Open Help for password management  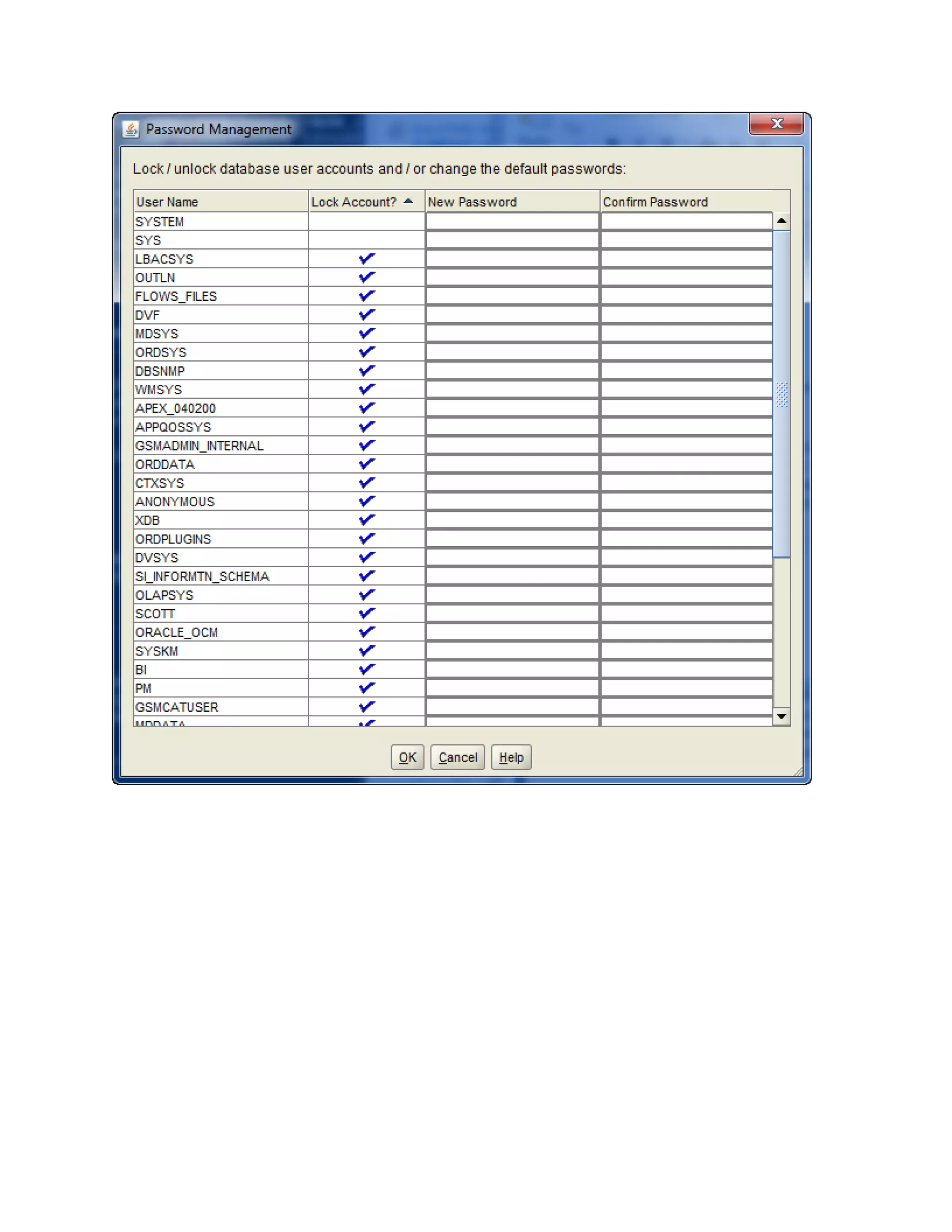[511, 757]
